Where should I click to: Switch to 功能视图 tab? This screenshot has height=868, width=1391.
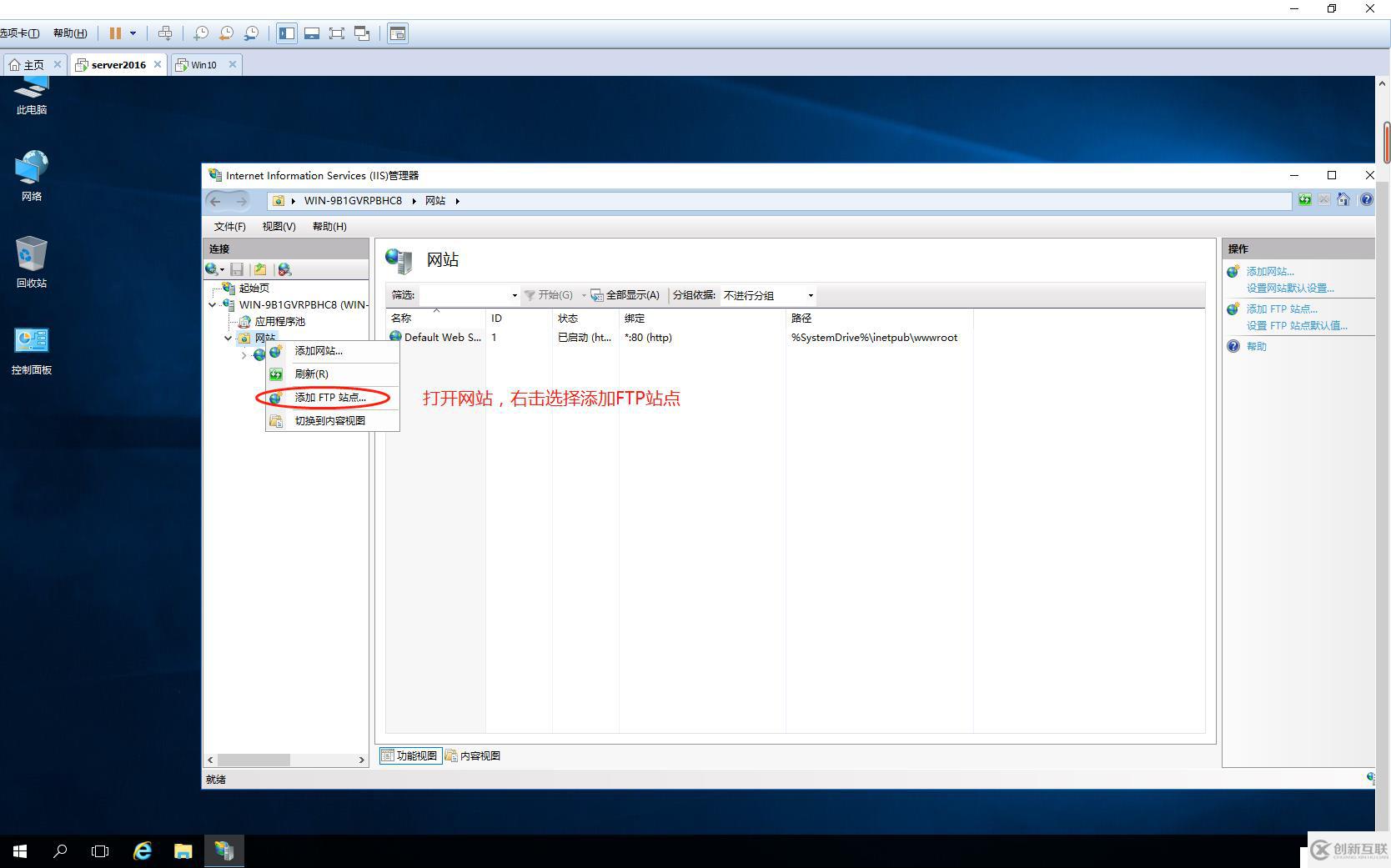coord(409,756)
